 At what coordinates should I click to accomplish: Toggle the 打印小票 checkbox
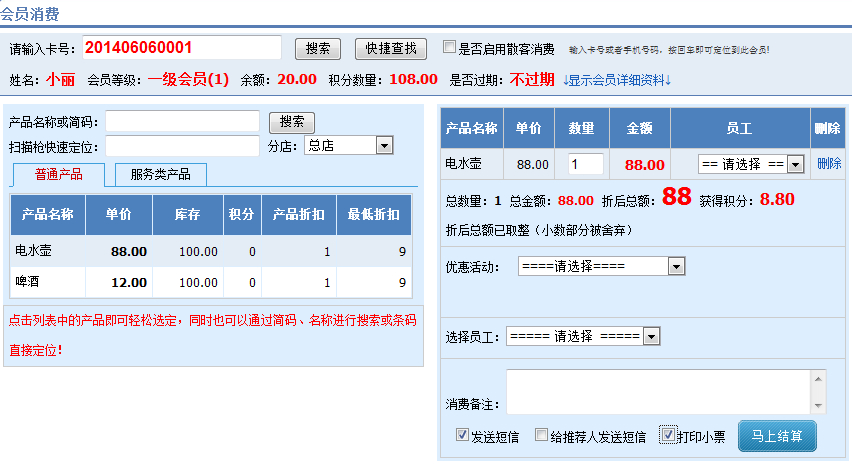coord(668,435)
